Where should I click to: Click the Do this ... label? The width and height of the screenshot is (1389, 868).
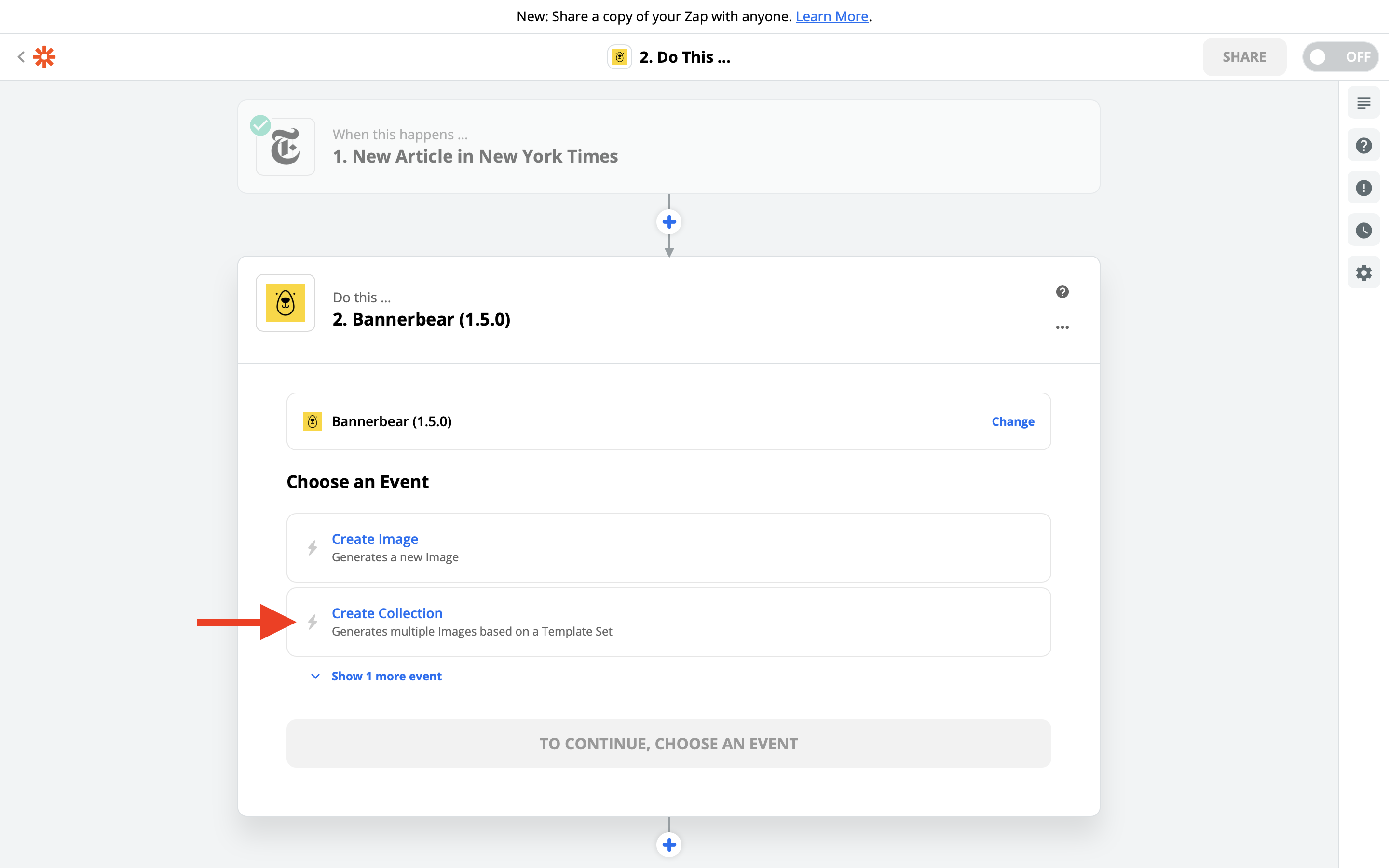362,298
